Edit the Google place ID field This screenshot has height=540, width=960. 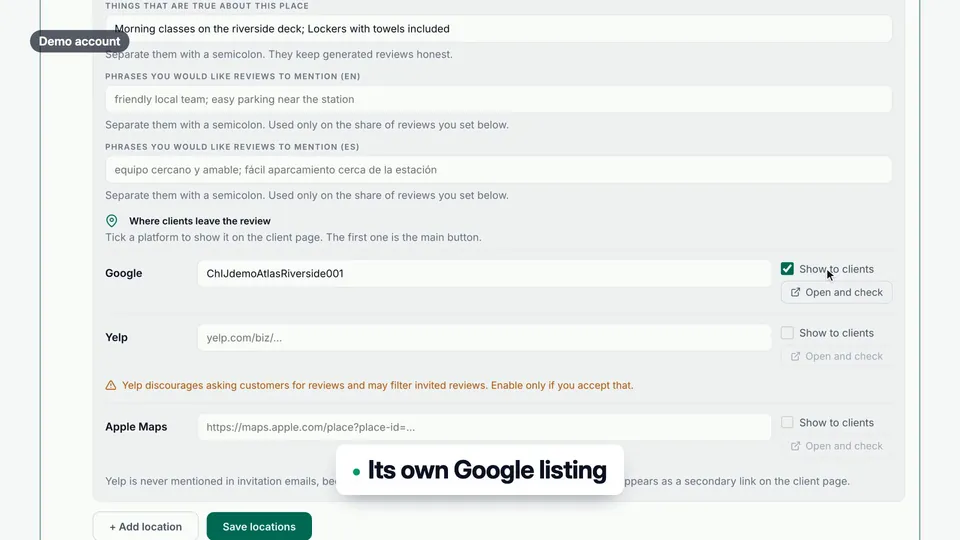(484, 273)
